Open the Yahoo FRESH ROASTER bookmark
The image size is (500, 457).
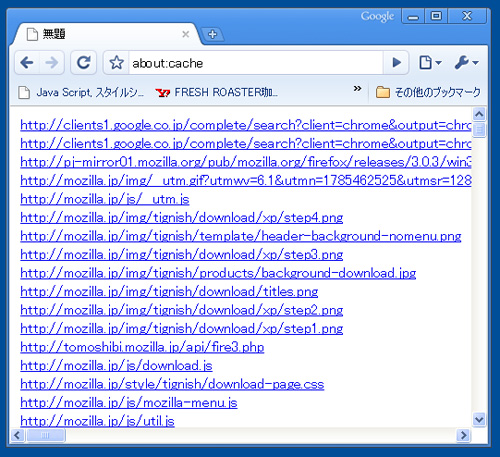(217, 92)
